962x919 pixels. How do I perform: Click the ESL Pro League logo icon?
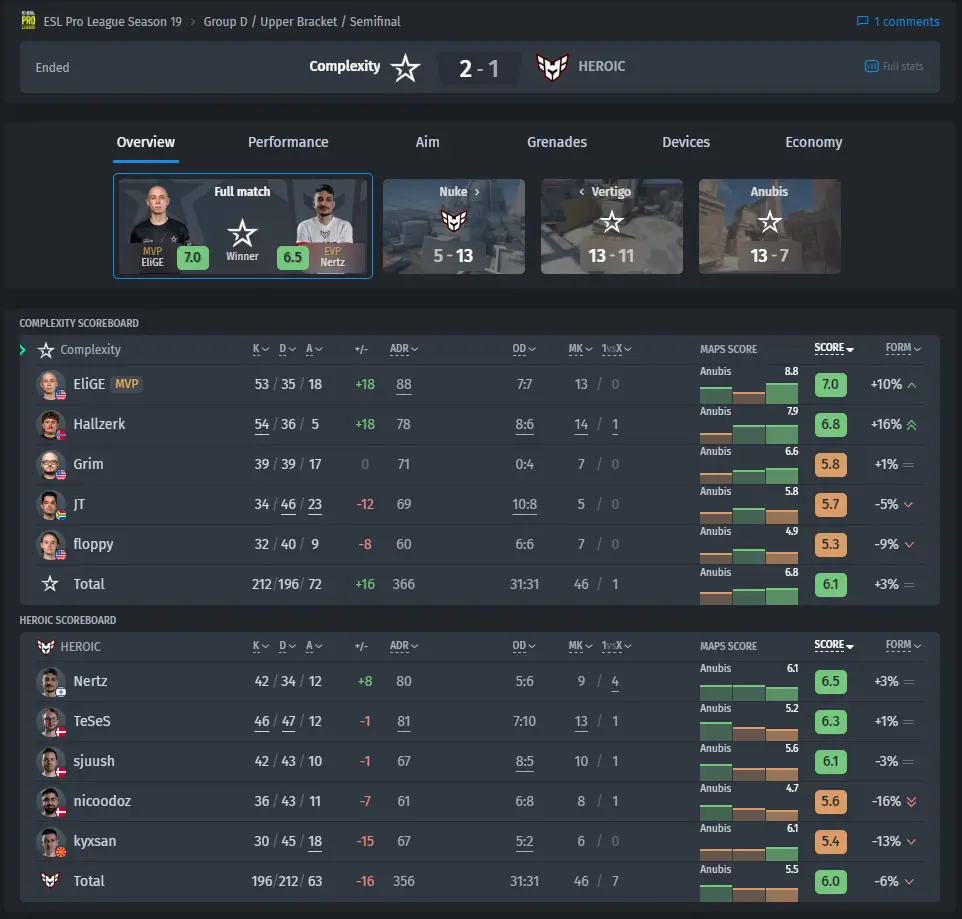point(28,20)
